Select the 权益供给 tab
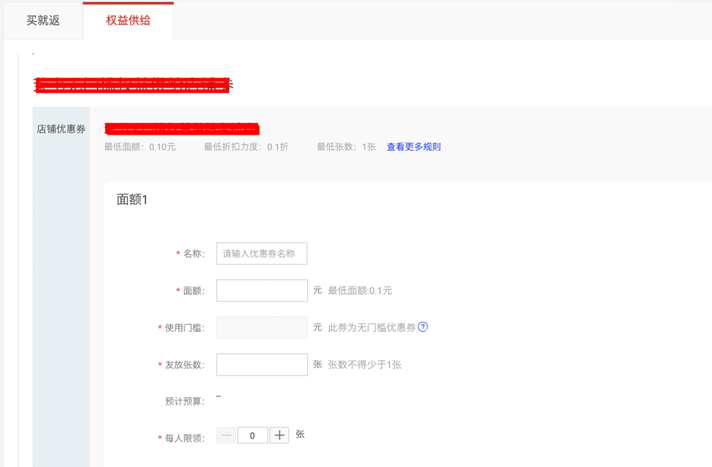The image size is (712, 467). [x=128, y=20]
